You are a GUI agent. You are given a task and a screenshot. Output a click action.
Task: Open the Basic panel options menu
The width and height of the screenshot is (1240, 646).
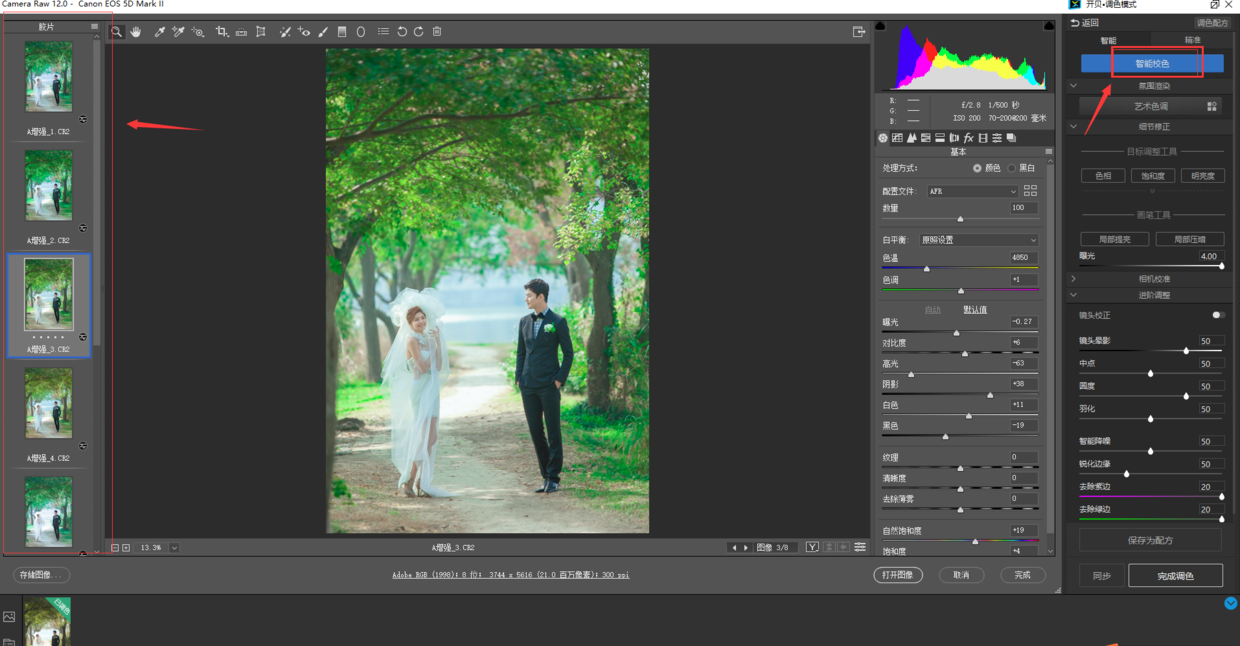(1048, 152)
